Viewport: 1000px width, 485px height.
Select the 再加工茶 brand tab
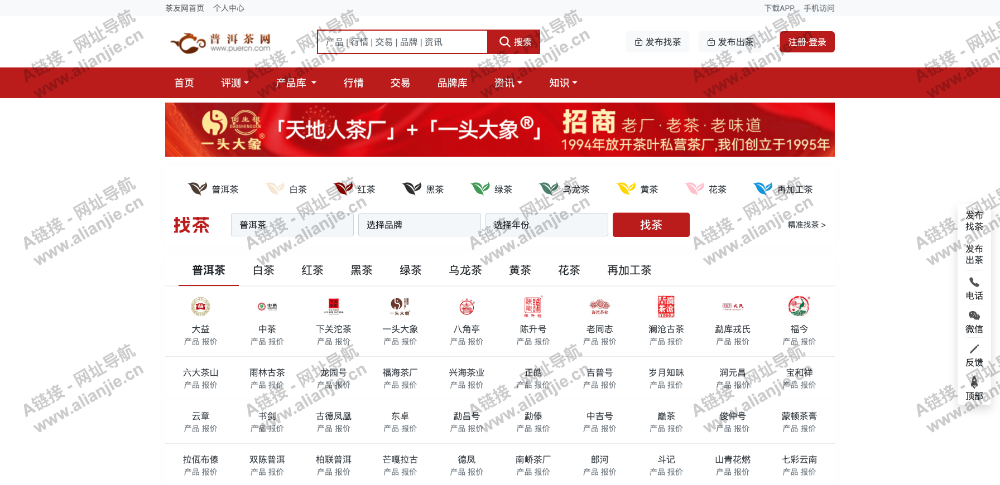(629, 270)
